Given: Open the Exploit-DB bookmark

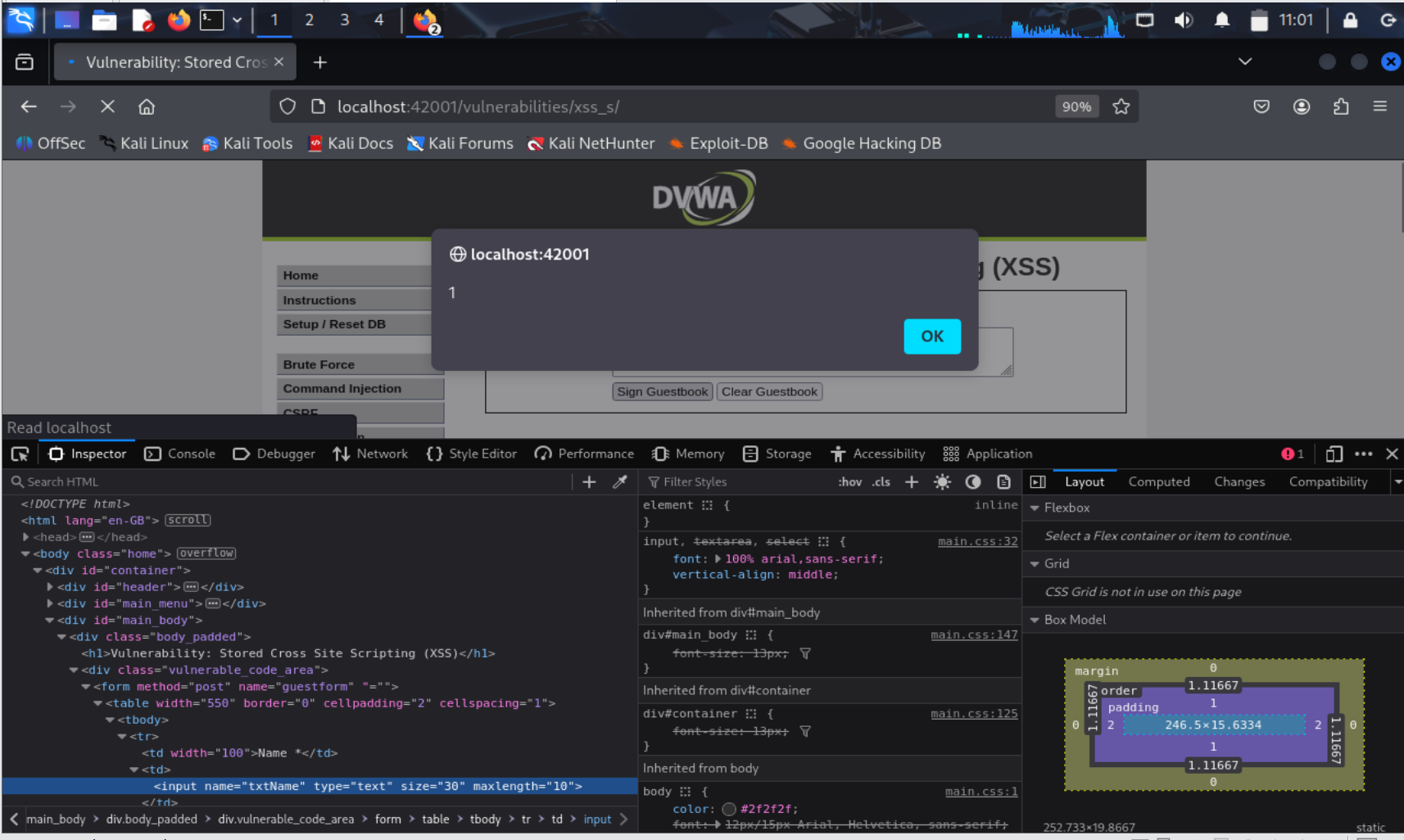Looking at the screenshot, I should (718, 143).
